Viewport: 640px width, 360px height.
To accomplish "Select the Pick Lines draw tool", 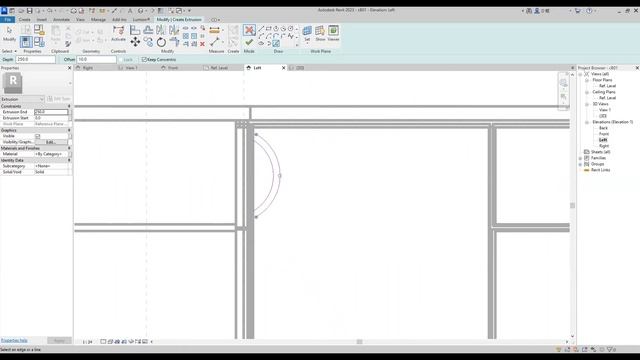I will click(276, 43).
